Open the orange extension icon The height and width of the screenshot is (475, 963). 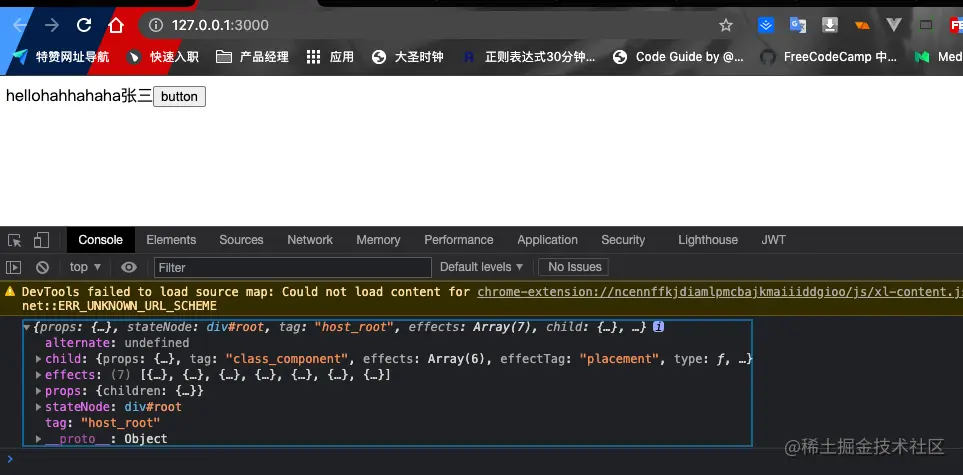pos(862,25)
